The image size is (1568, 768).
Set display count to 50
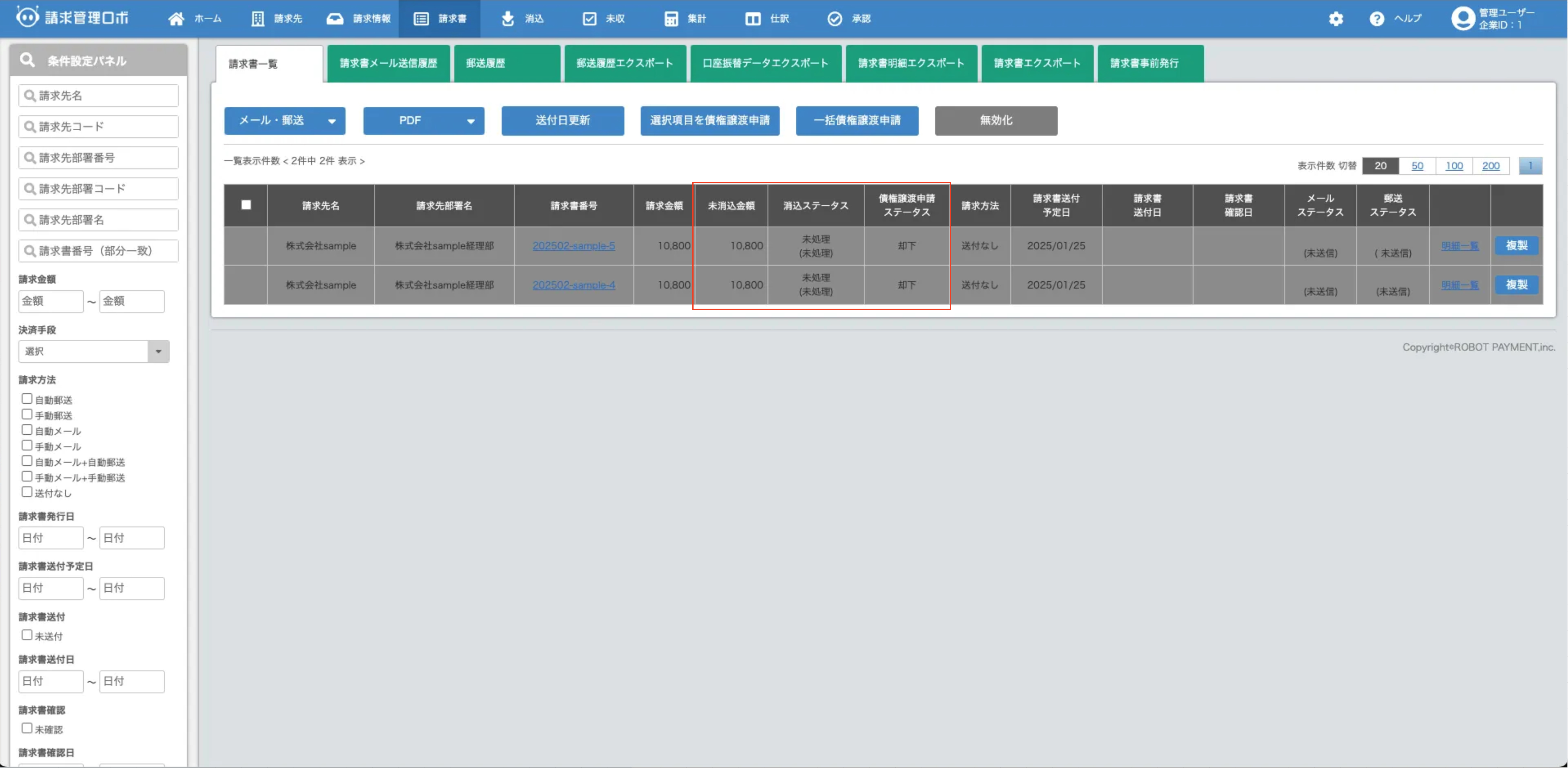point(1417,166)
